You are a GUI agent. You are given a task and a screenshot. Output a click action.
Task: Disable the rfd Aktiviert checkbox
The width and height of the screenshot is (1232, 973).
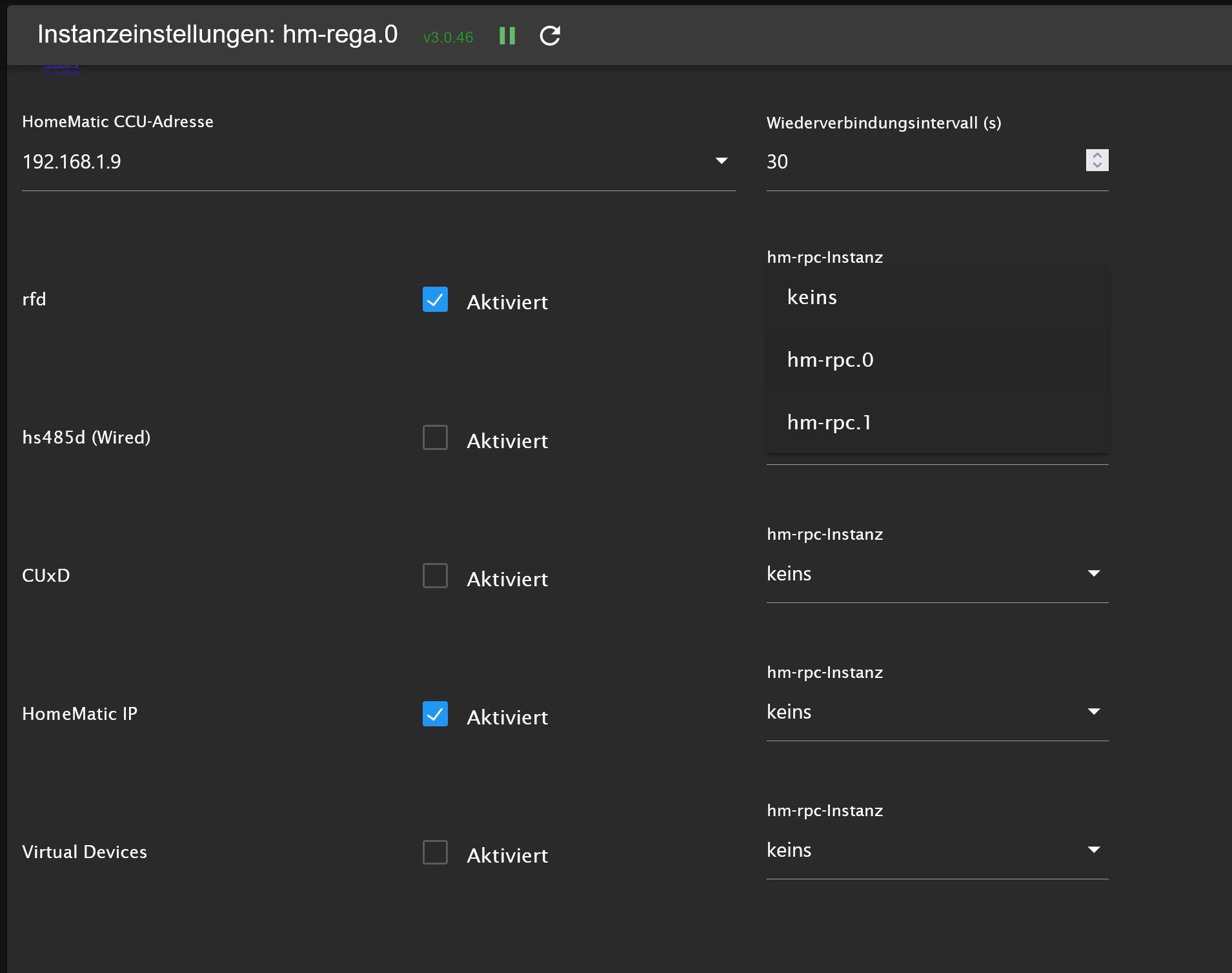(435, 300)
